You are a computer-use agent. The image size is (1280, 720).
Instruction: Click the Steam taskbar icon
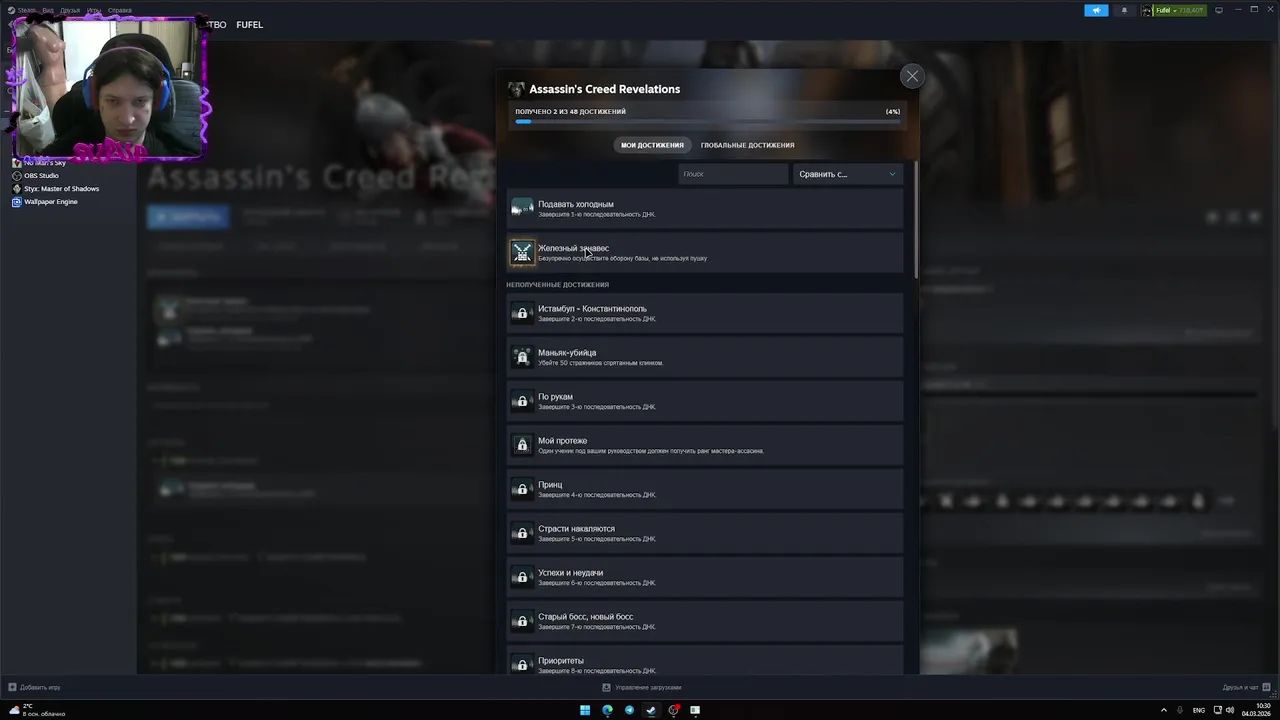651,710
